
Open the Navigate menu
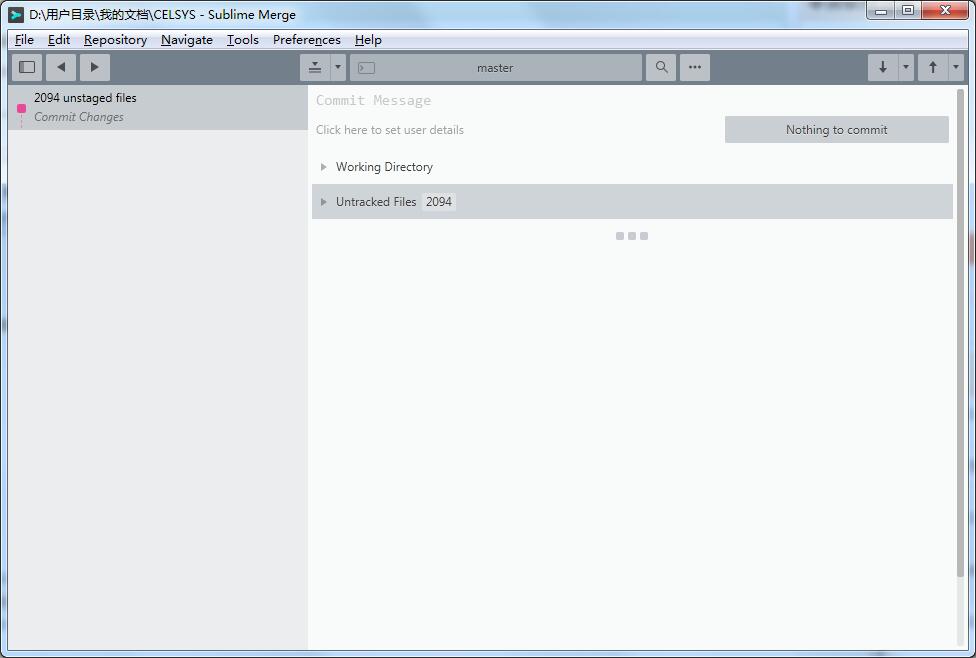(x=187, y=40)
